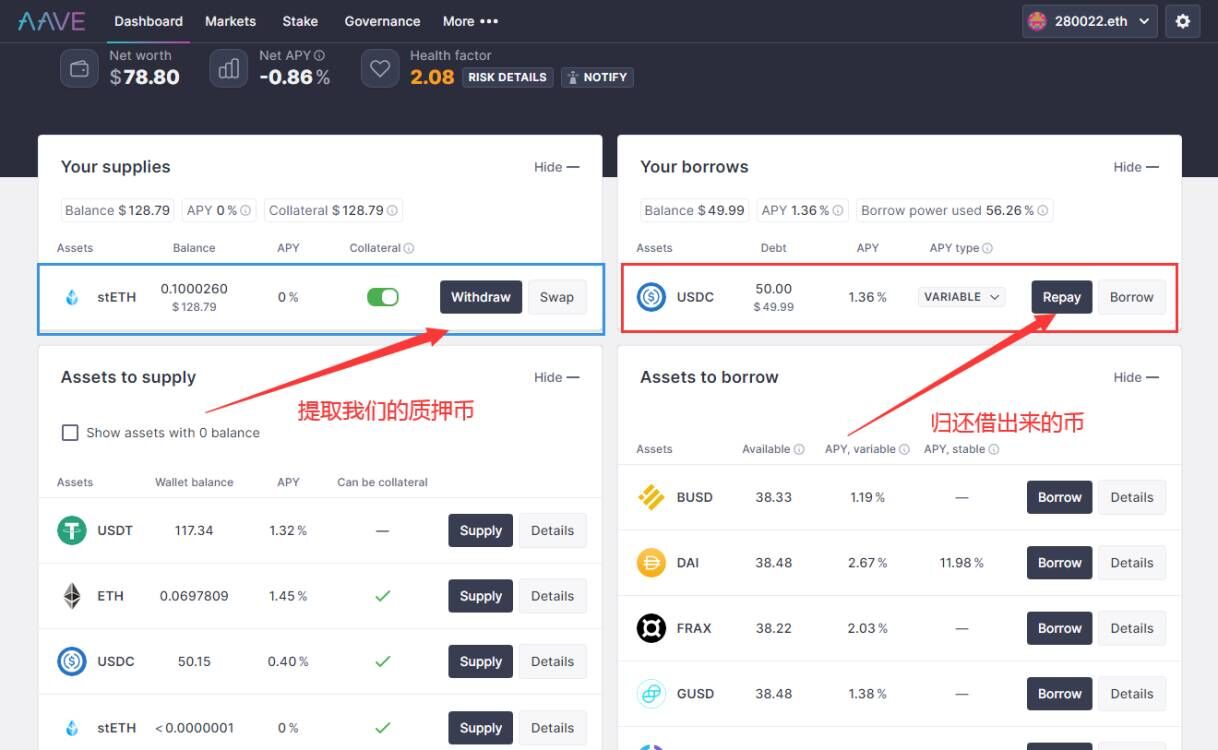Open the VARIABLE APY type dropdown
The width and height of the screenshot is (1218, 750).
[962, 297]
